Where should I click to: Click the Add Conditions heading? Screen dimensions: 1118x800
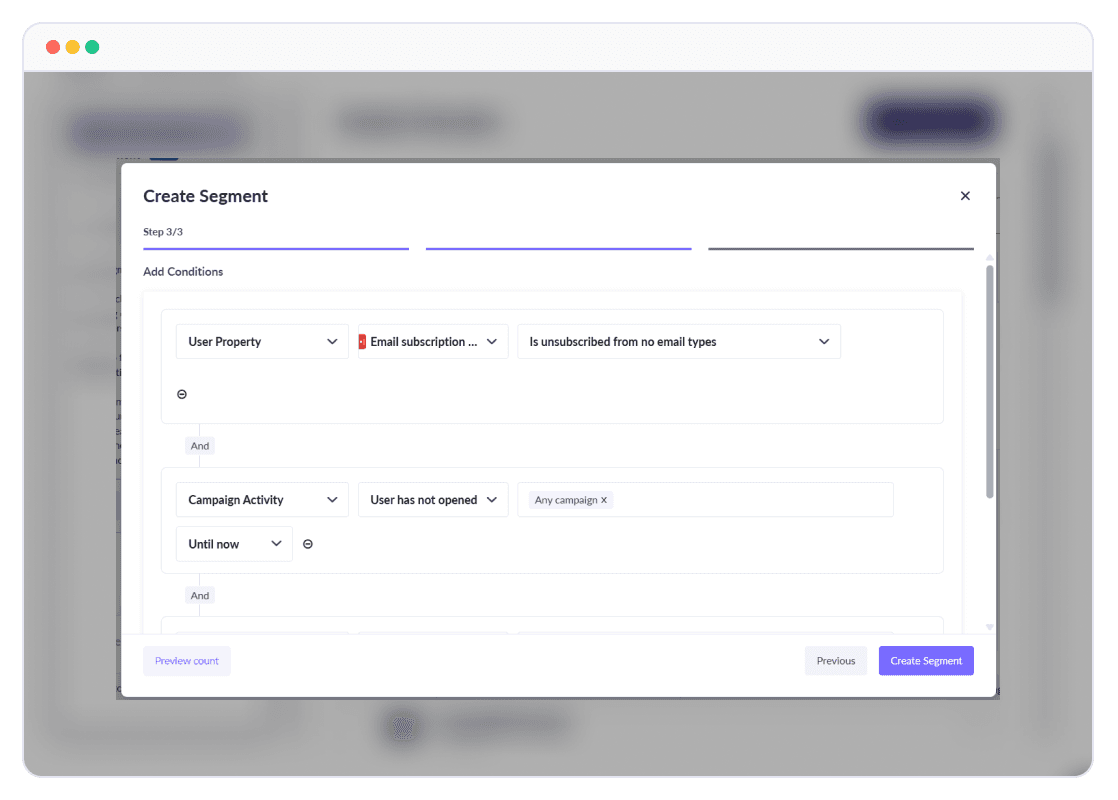click(183, 272)
